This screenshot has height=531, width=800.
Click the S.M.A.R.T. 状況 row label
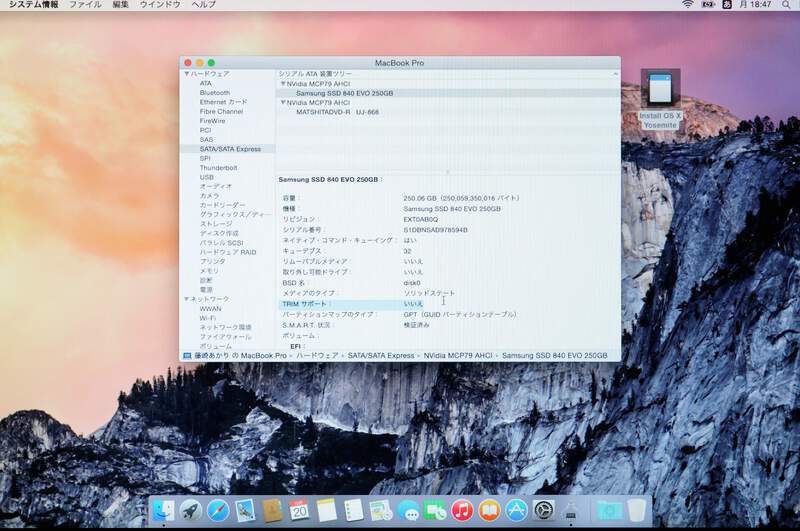pyautogui.click(x=306, y=325)
